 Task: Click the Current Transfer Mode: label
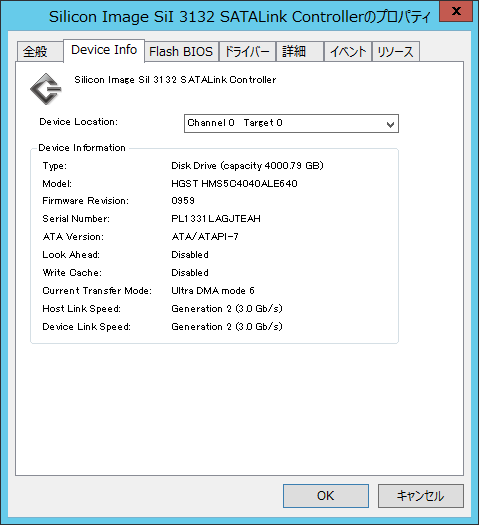click(97, 291)
